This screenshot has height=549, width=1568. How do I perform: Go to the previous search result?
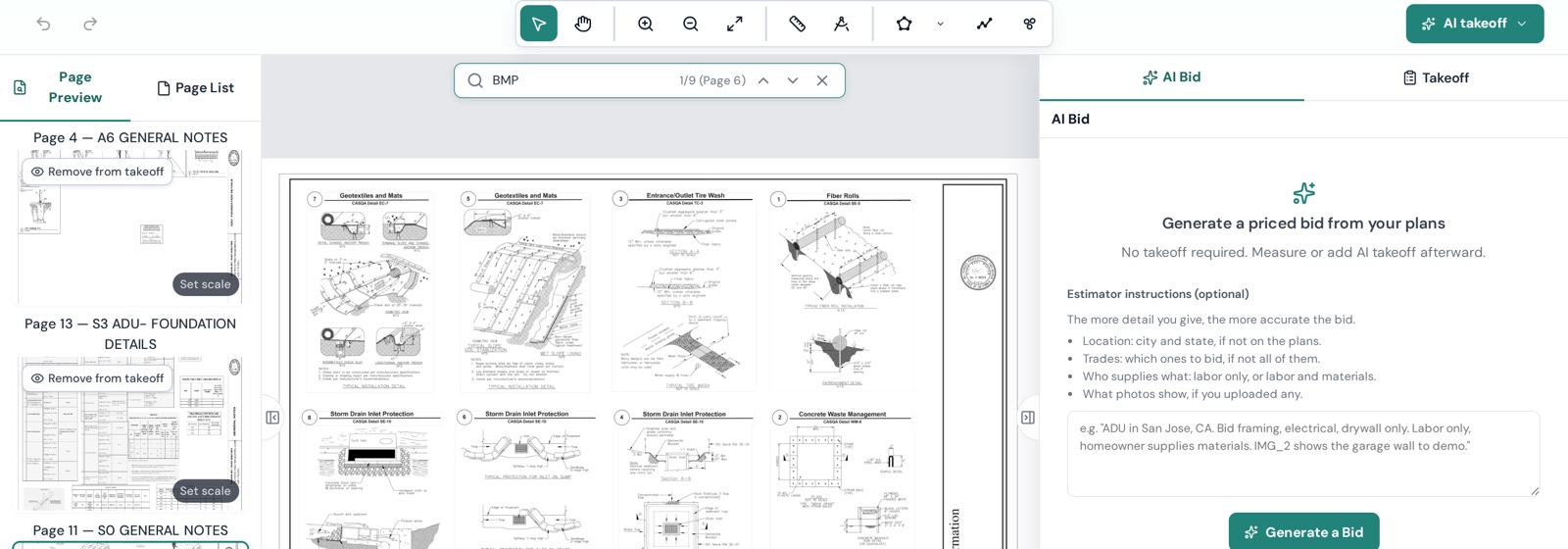pyautogui.click(x=763, y=80)
